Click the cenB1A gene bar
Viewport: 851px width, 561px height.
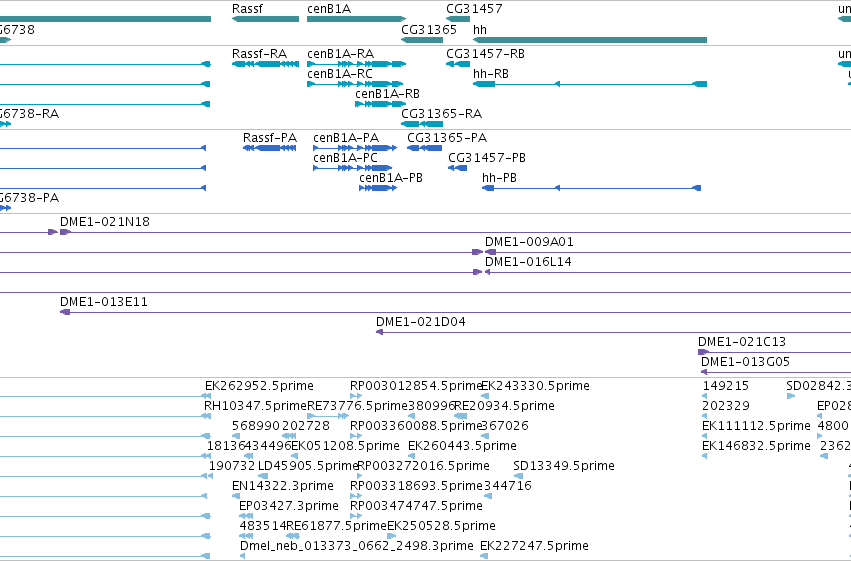coord(357,19)
